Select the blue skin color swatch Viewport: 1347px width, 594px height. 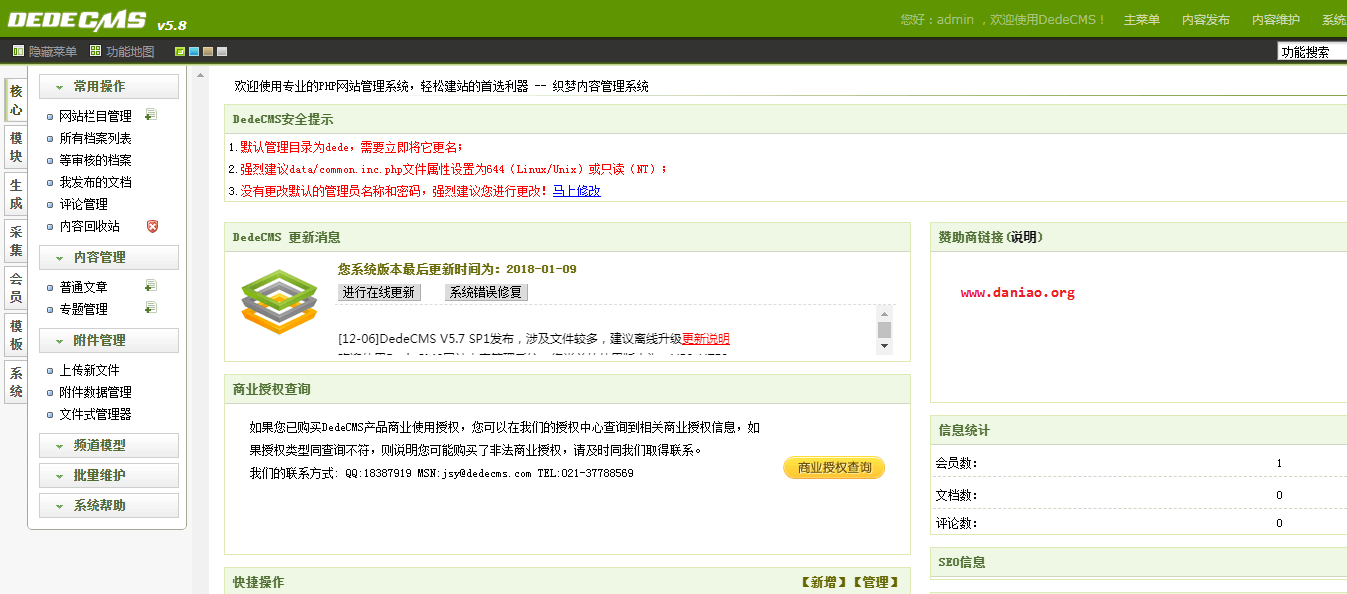coord(194,51)
